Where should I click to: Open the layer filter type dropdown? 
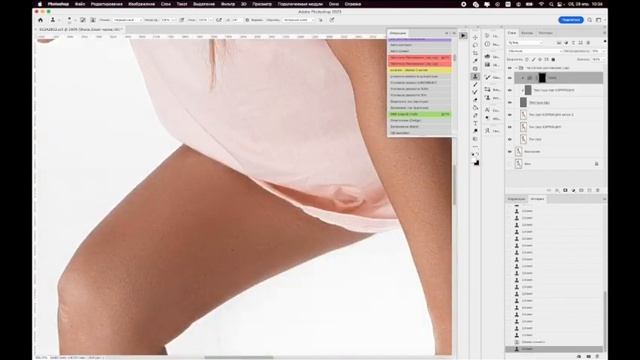[525, 42]
